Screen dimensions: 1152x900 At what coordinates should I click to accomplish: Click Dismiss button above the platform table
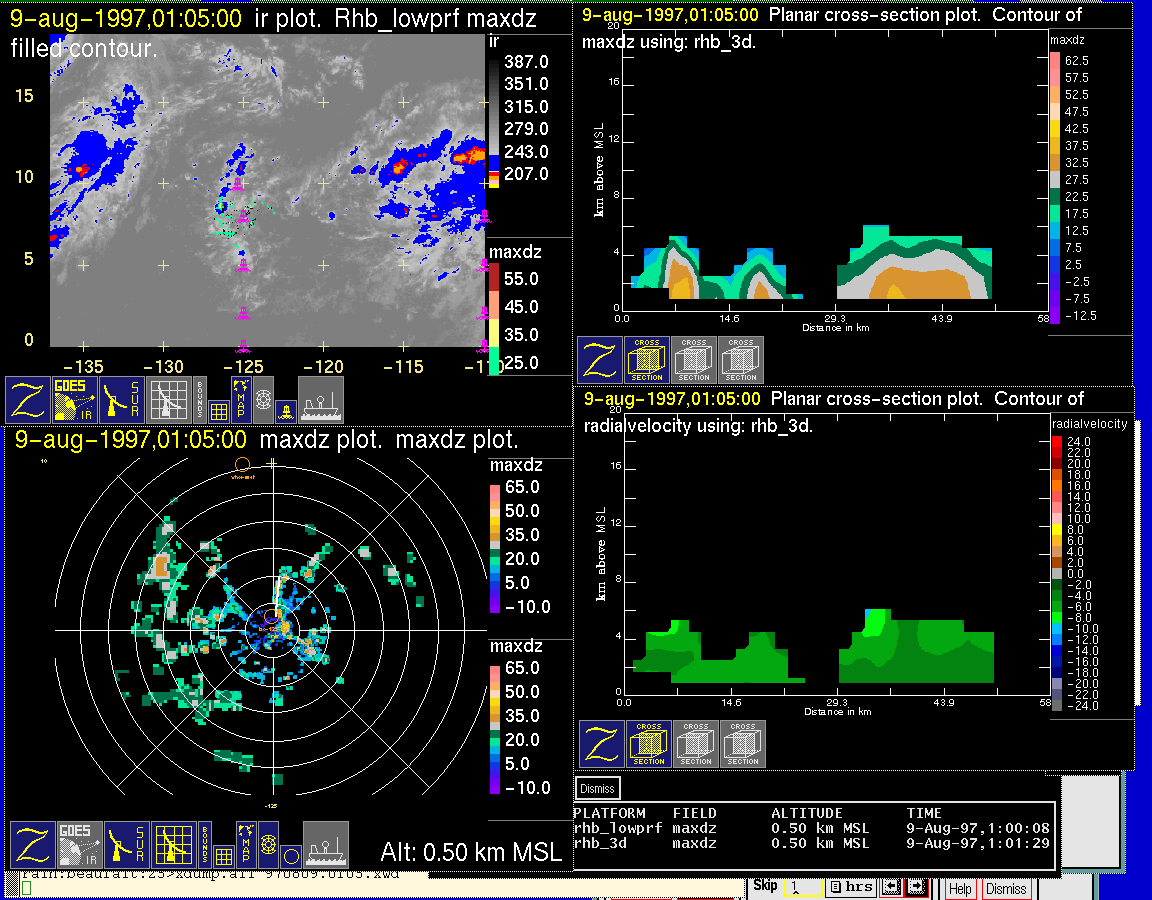coord(597,788)
